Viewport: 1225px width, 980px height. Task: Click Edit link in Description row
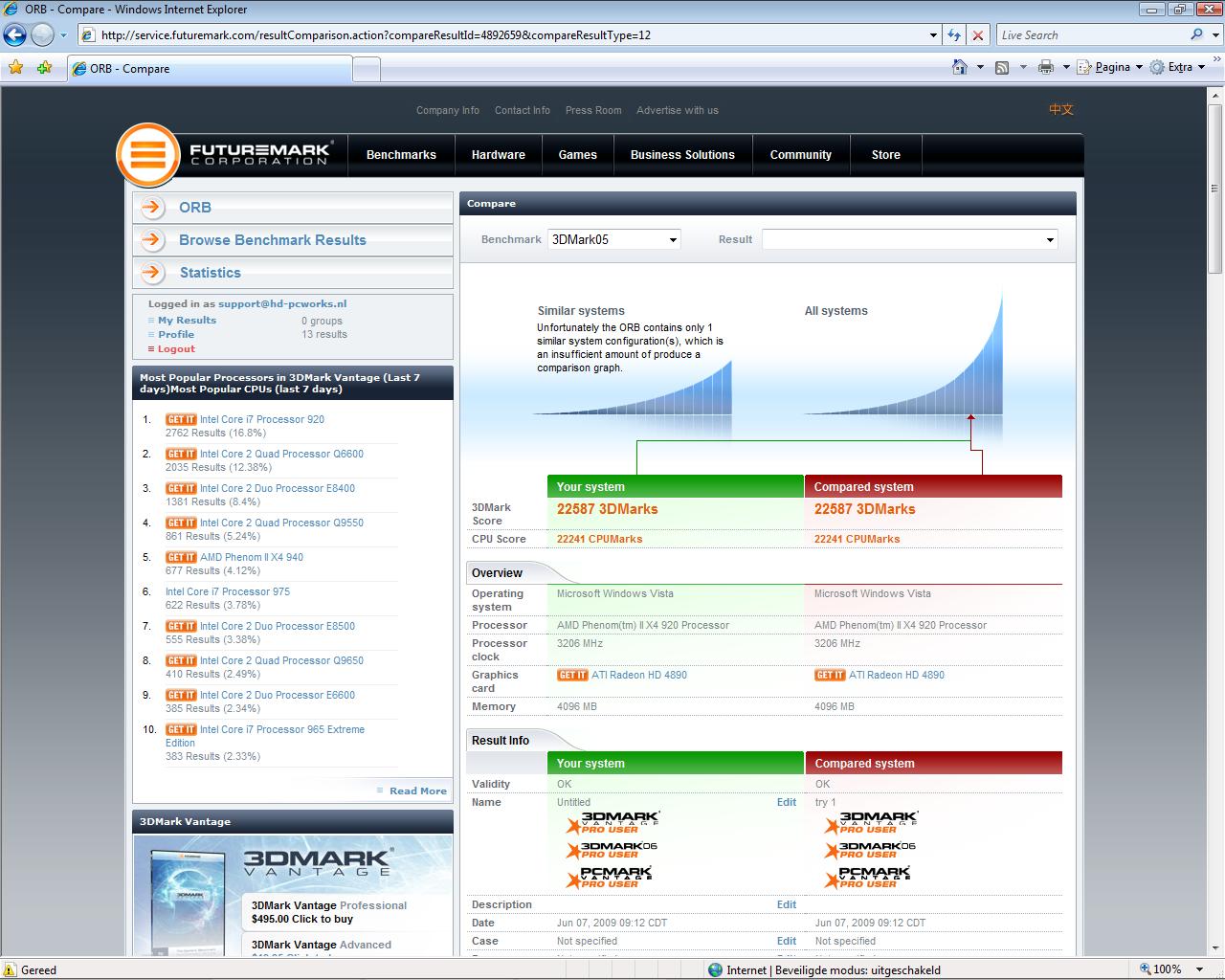pos(787,904)
